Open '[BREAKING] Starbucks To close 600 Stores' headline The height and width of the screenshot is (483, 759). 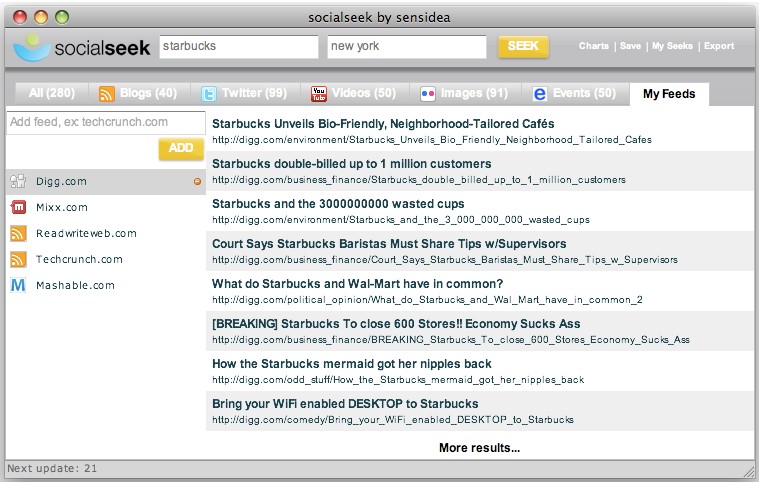pyautogui.click(x=396, y=324)
